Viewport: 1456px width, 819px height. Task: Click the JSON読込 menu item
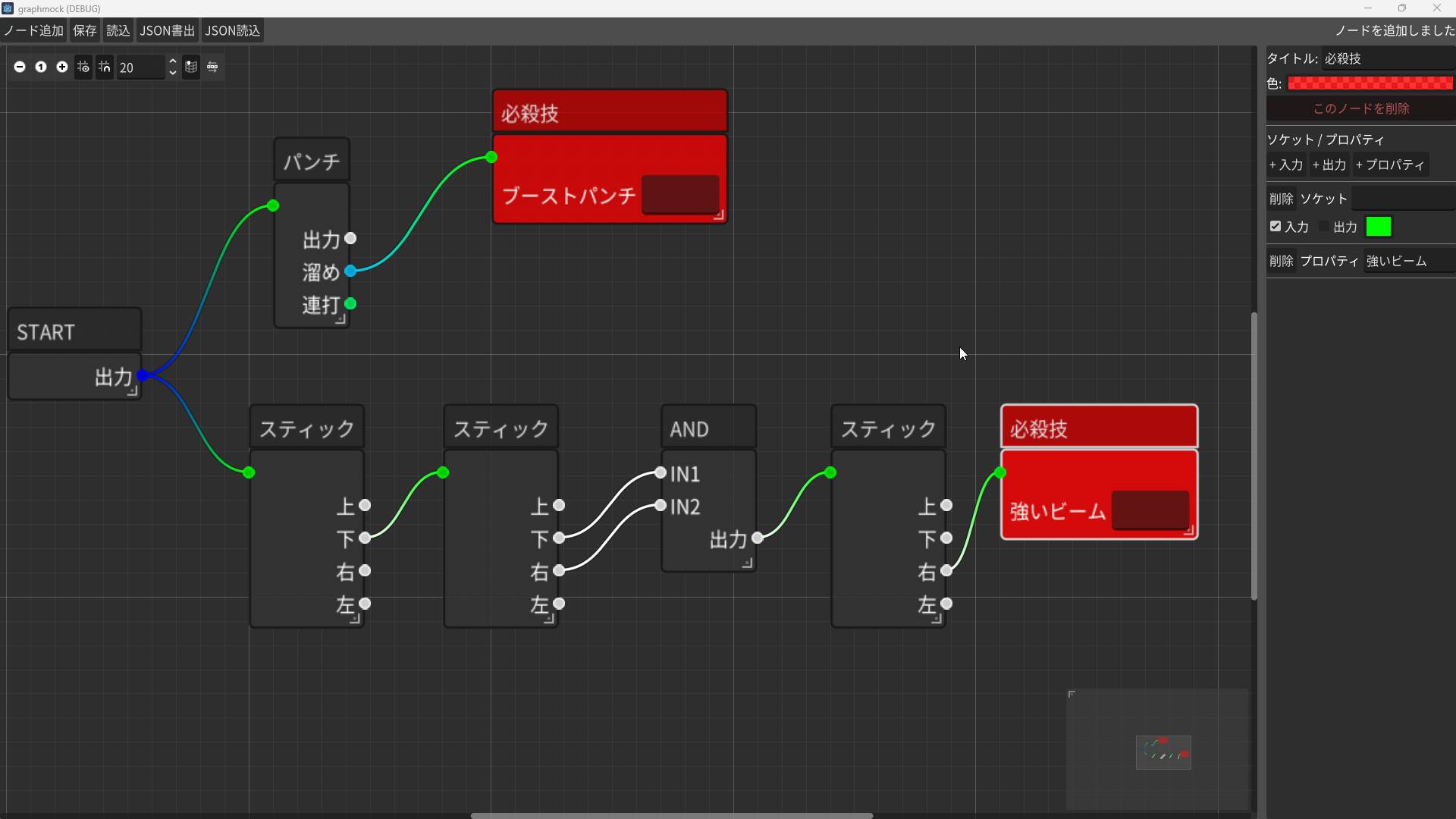pos(233,30)
